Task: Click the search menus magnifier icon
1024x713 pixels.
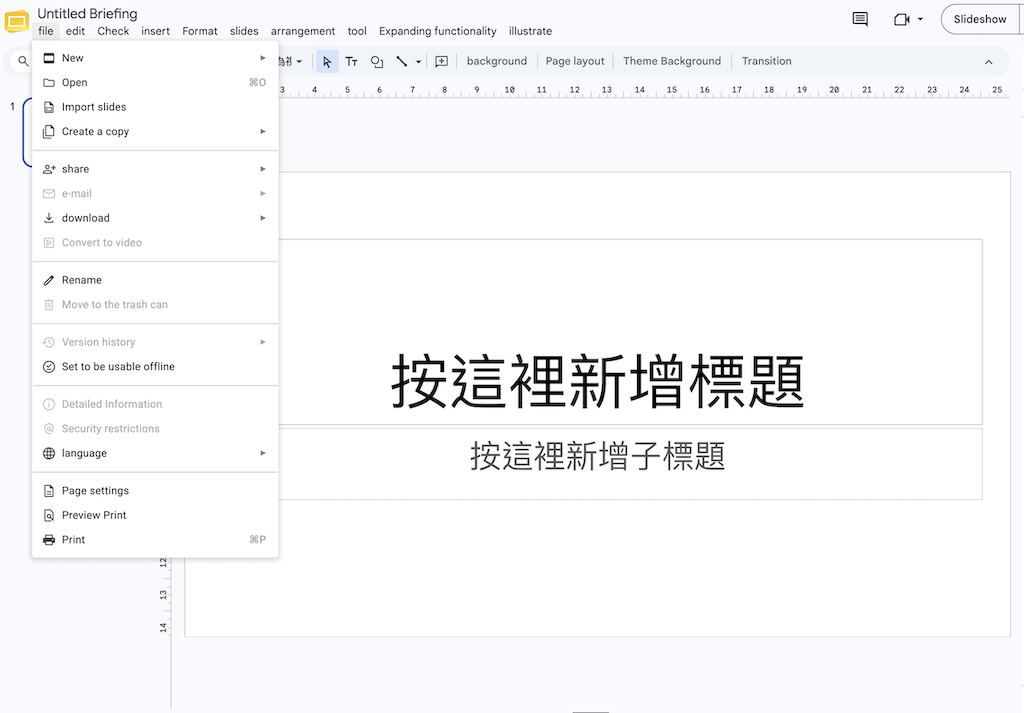Action: pos(23,61)
